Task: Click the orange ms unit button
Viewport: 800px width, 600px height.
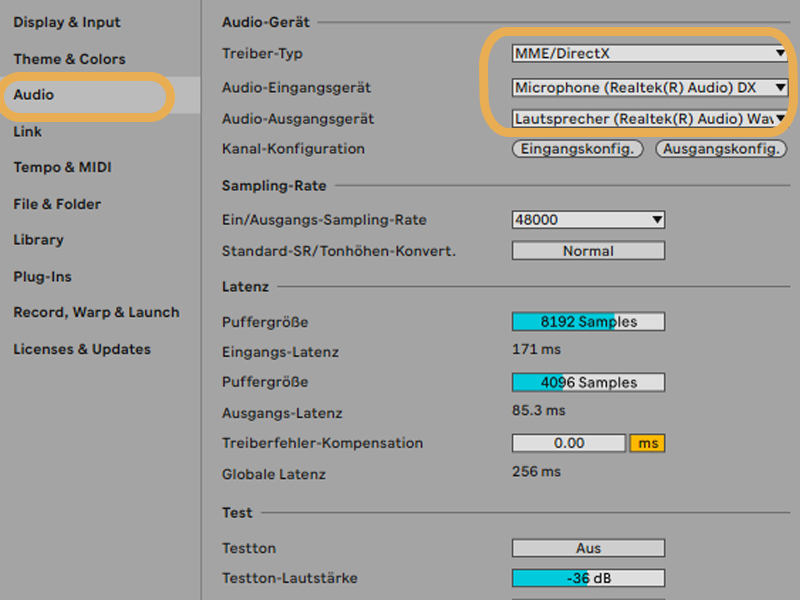Action: pyautogui.click(x=647, y=443)
